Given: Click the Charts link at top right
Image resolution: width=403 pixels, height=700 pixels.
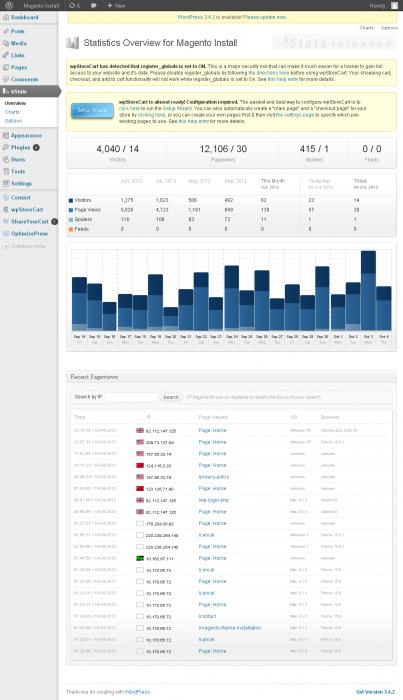Looking at the screenshot, I should pos(366,28).
